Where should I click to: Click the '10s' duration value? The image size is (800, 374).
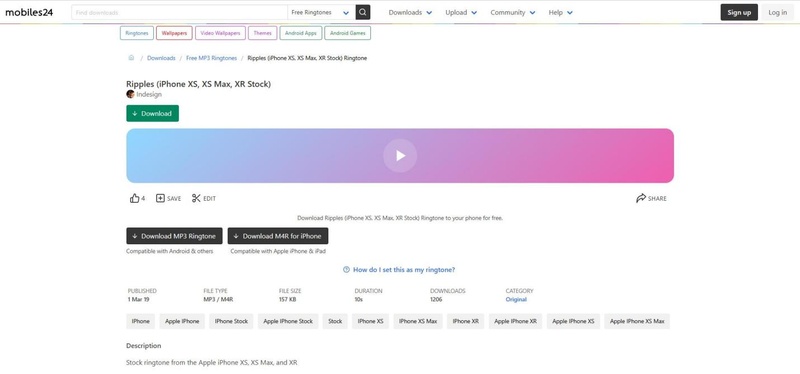(359, 300)
